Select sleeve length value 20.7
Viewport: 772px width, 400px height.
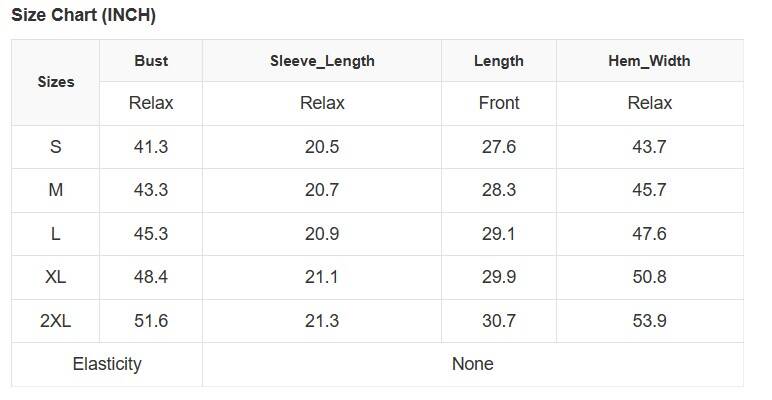pos(322,190)
